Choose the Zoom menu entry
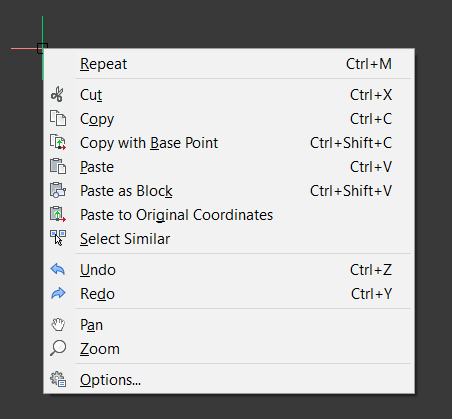The height and width of the screenshot is (419, 452). point(229,349)
